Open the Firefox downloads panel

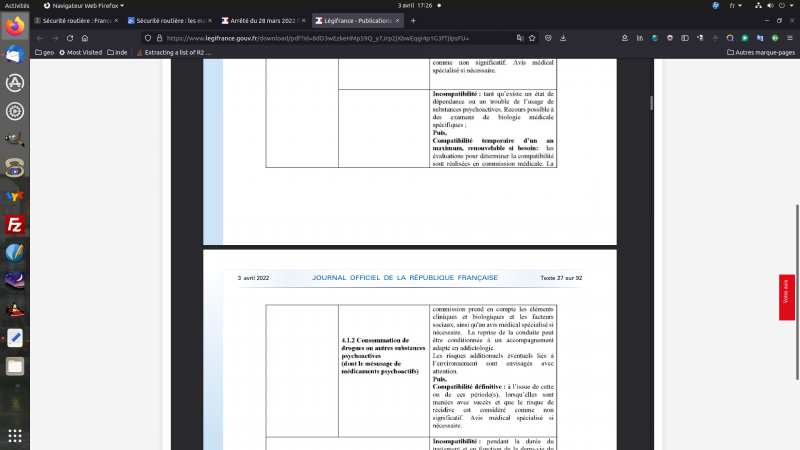[x=565, y=38]
